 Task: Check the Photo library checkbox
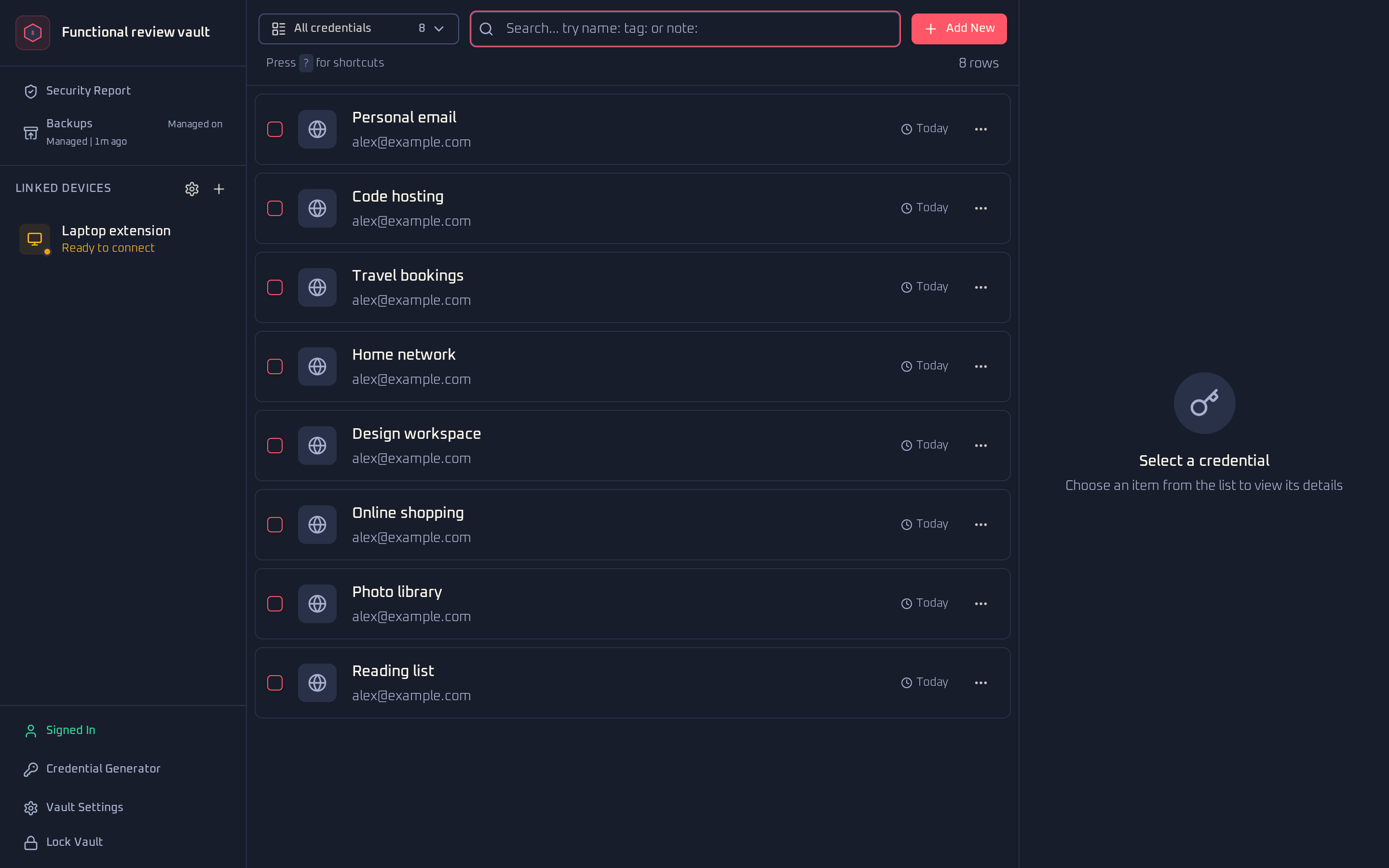coord(275,604)
